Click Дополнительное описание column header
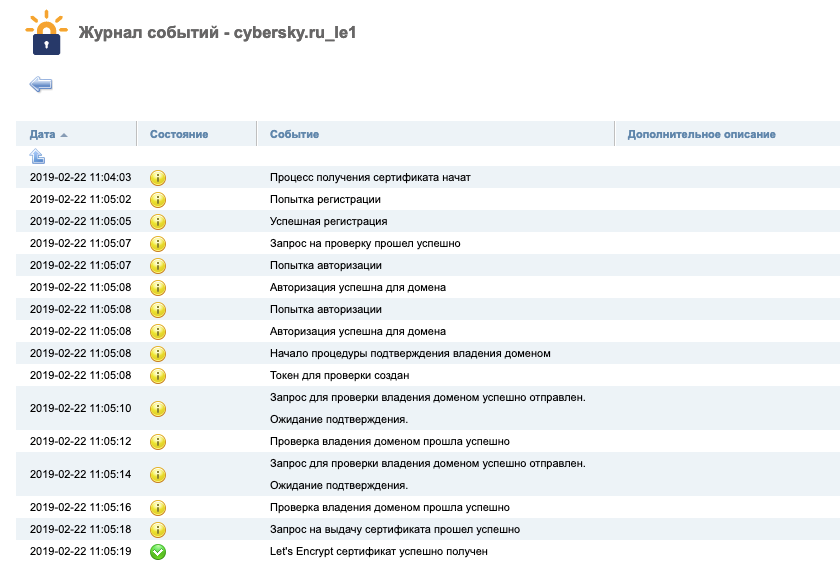840x582 pixels. pos(701,134)
